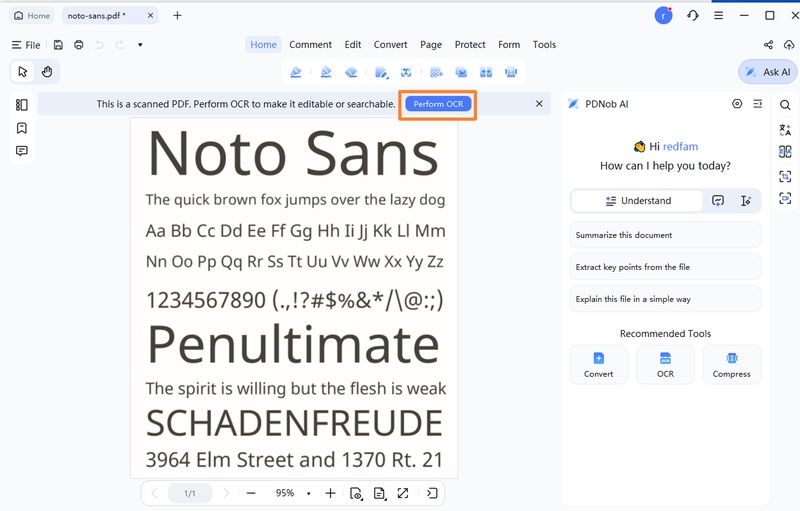The width and height of the screenshot is (800, 511).
Task: Open the zoom percentage dropdown arrow
Action: pos(308,494)
